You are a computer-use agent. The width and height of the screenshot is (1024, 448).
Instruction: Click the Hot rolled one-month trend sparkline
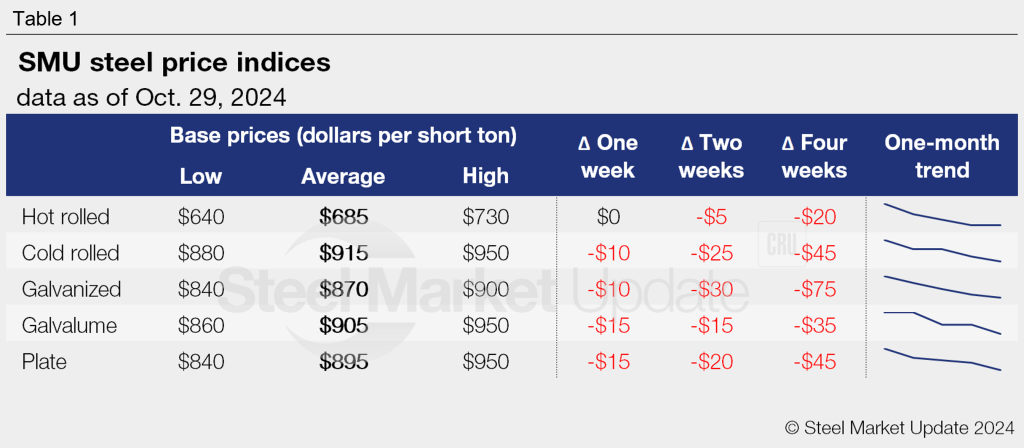point(942,216)
